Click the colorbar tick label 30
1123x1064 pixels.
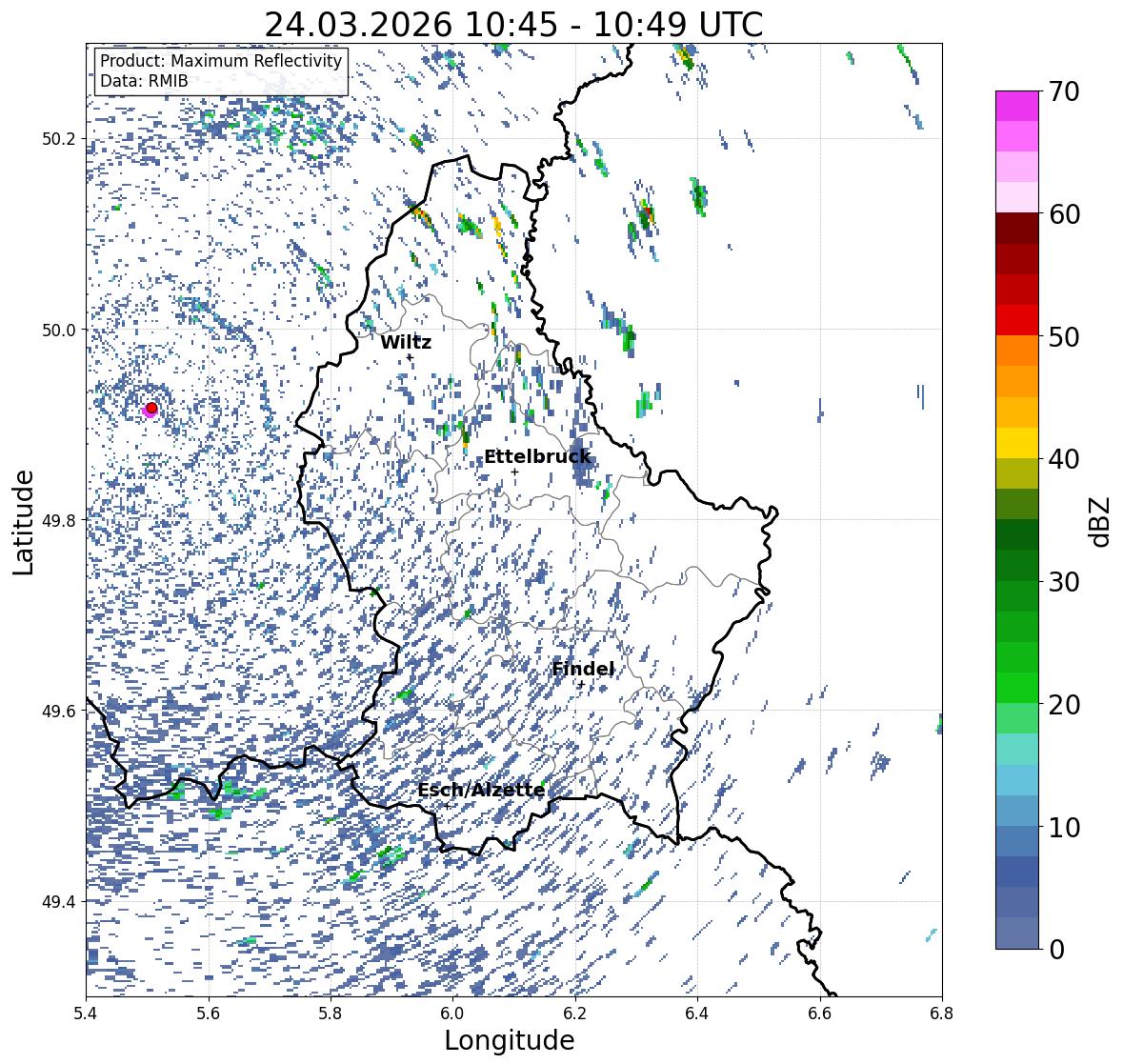pos(1064,582)
